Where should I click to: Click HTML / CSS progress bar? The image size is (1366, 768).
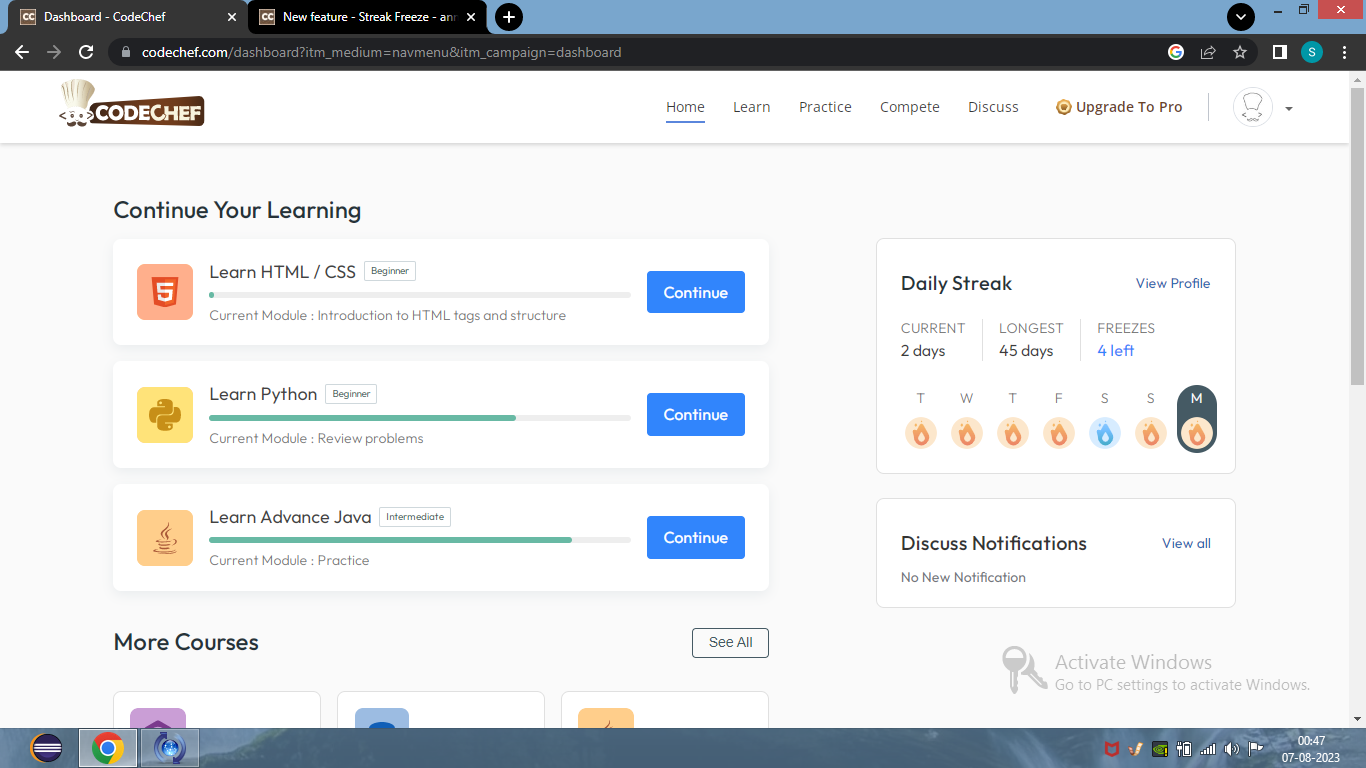420,295
